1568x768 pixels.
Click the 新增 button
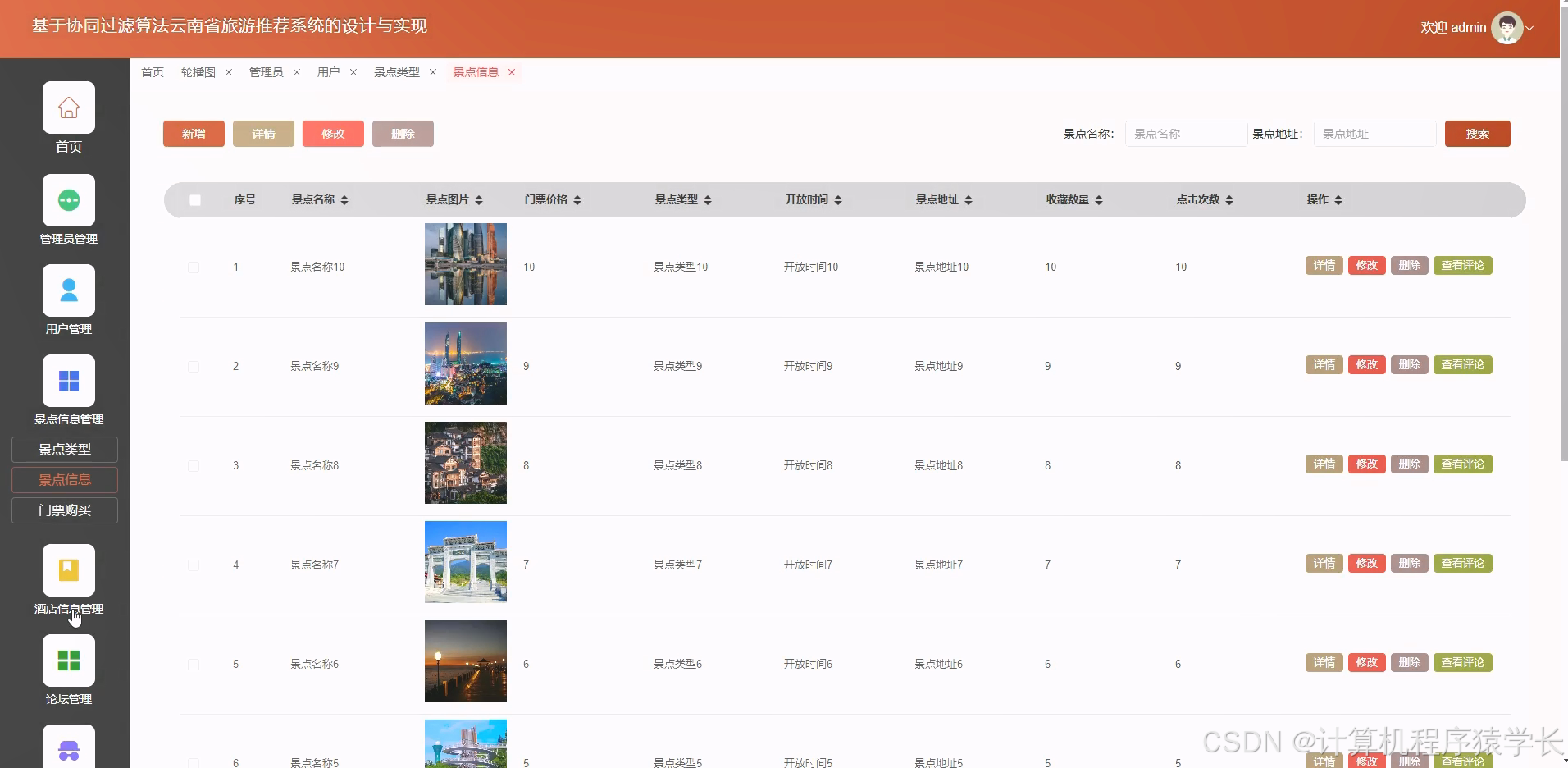[x=194, y=134]
